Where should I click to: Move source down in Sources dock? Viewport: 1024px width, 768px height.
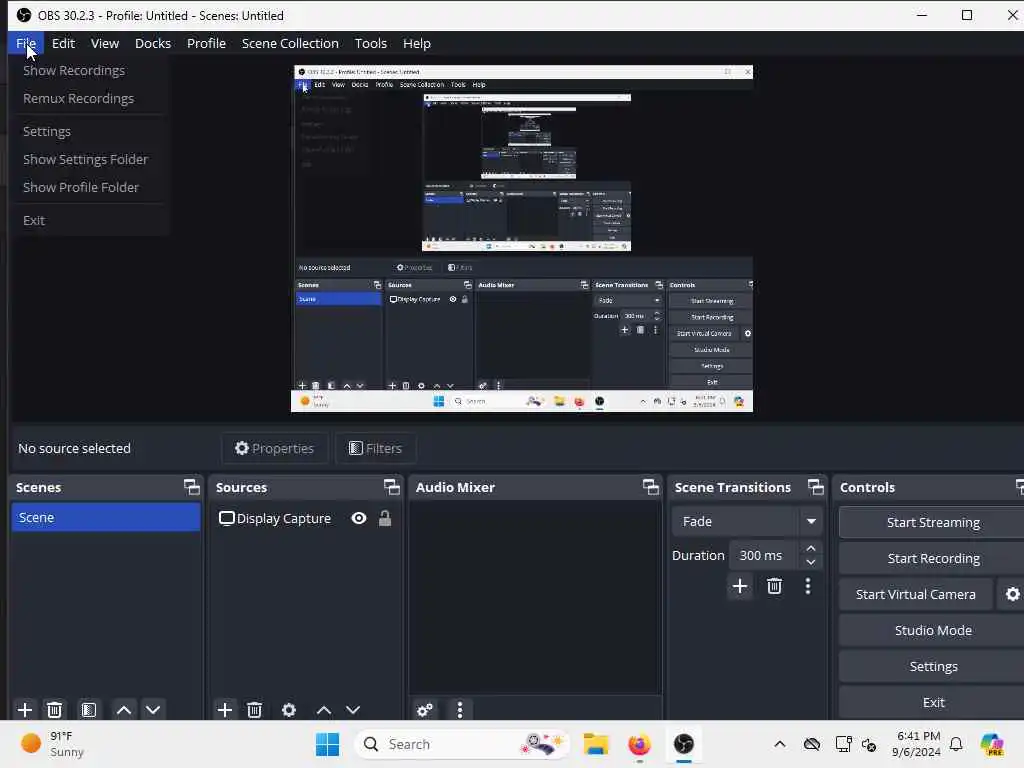point(353,709)
